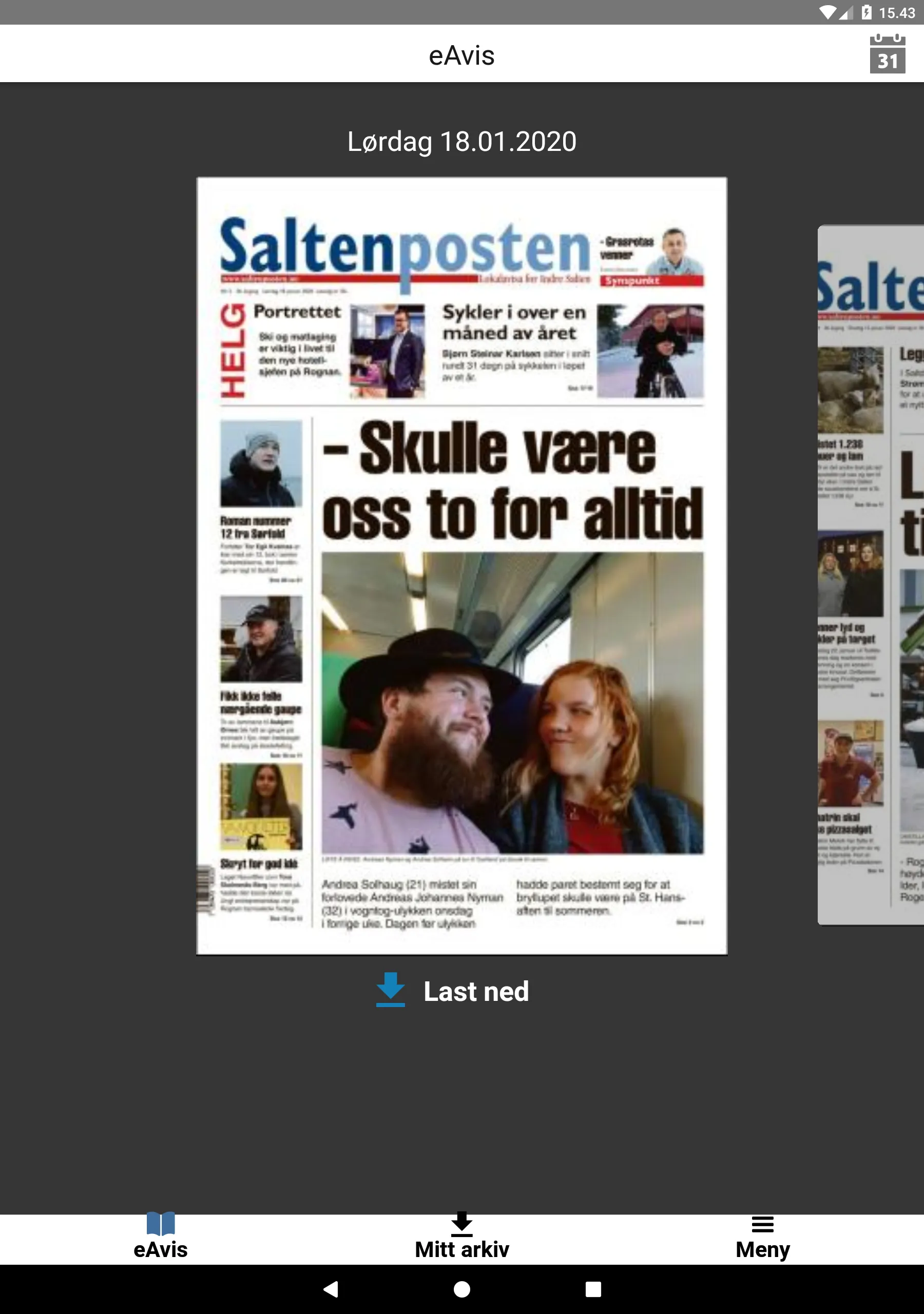The height and width of the screenshot is (1314, 924).
Task: Tap the blue download arrow icon
Action: pos(391,990)
